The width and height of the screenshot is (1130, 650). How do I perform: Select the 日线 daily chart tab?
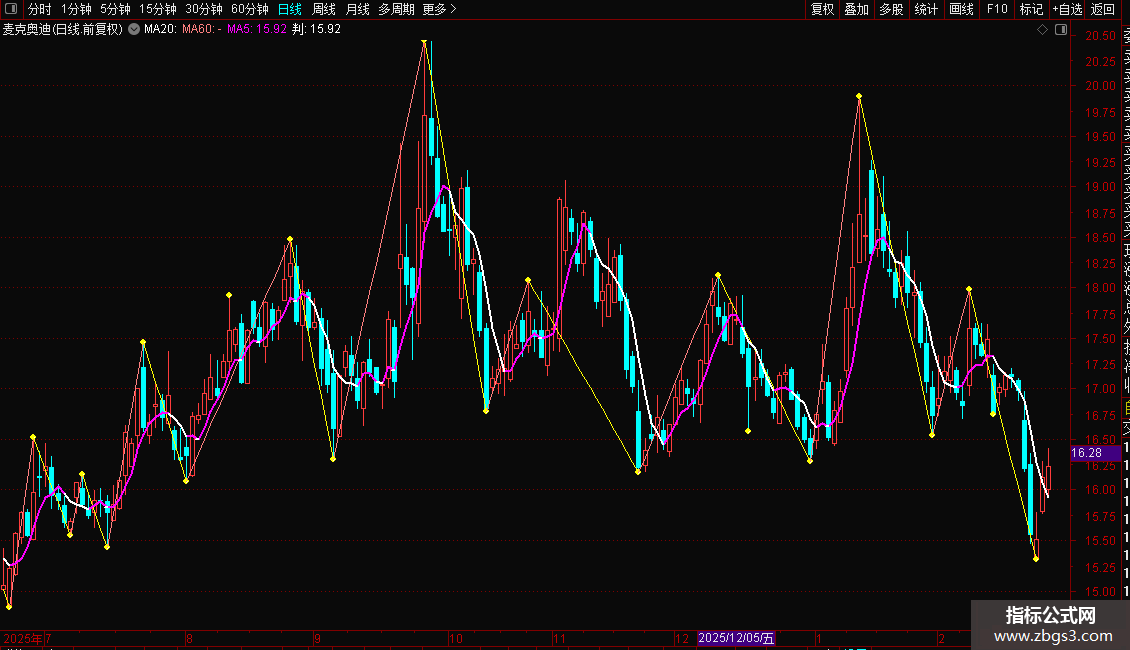290,9
